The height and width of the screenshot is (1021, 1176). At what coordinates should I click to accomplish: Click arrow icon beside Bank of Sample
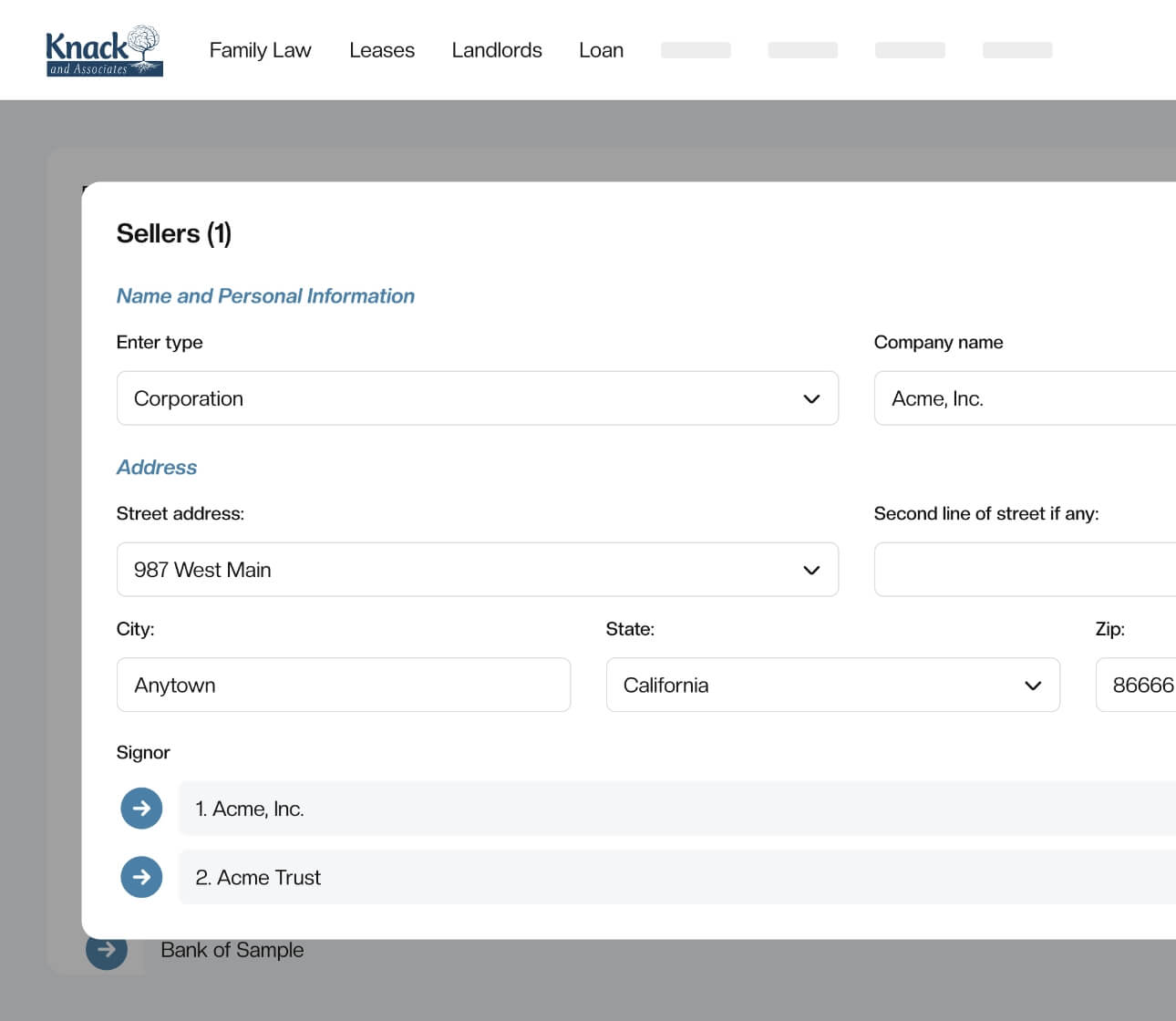click(x=107, y=950)
